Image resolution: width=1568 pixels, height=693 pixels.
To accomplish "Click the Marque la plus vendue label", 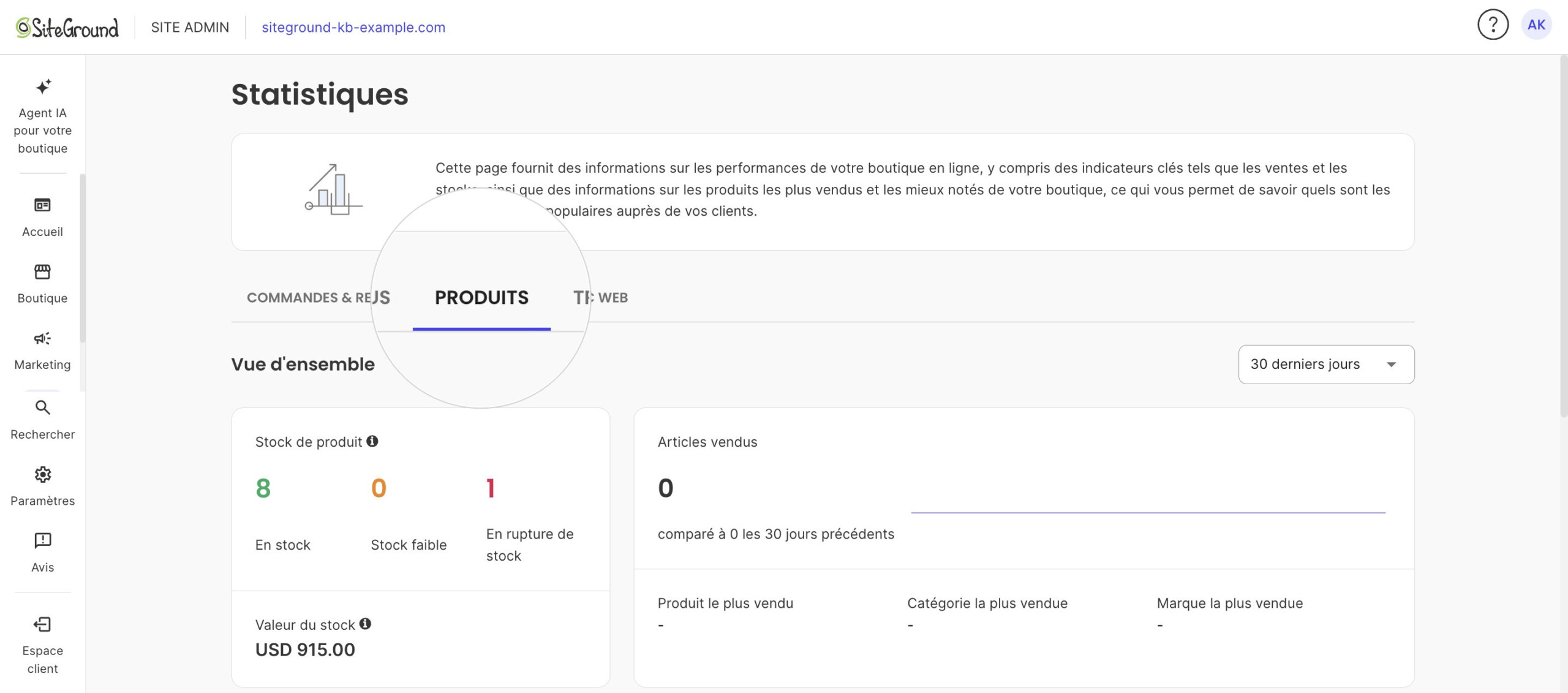I will (1230, 603).
